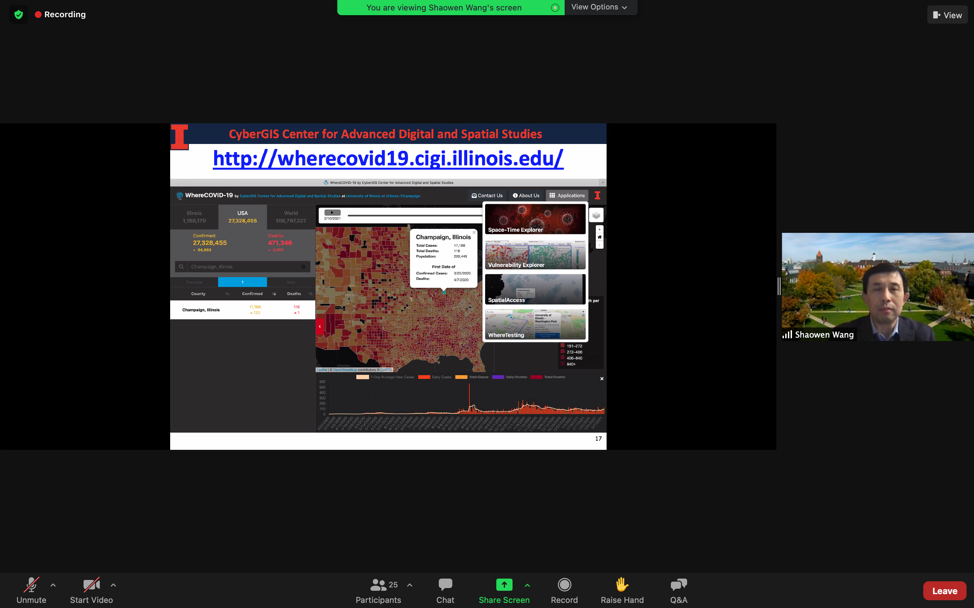This screenshot has width=974, height=608.
Task: Expand share options caret beside Share Screen
Action: coord(527,585)
